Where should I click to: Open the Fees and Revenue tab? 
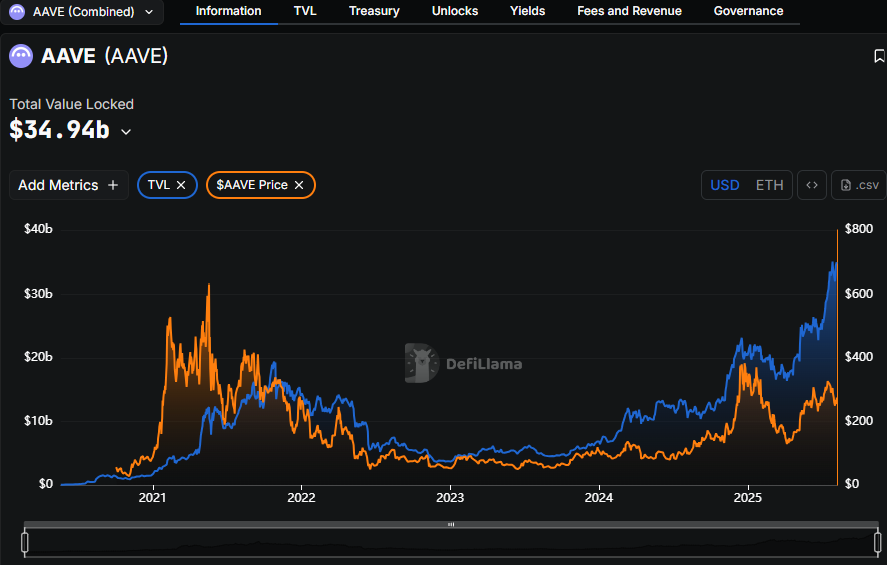point(629,11)
